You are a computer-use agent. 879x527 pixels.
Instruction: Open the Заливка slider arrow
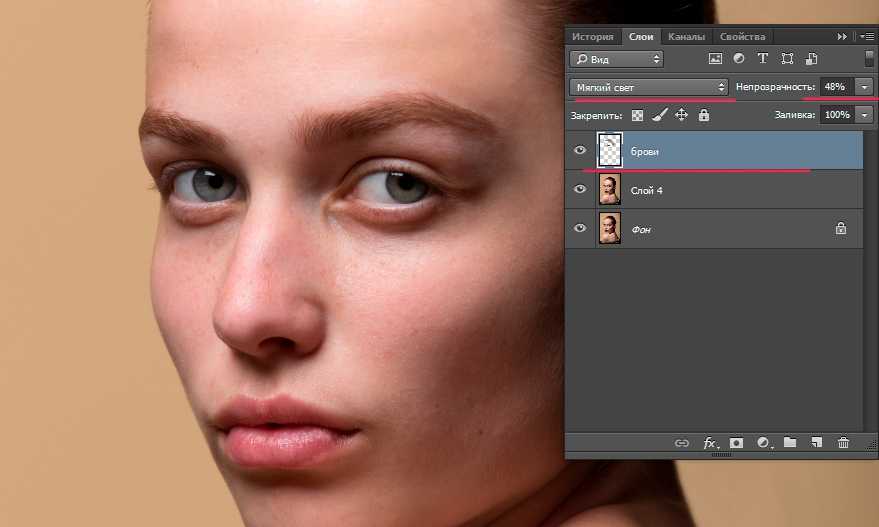click(x=864, y=115)
